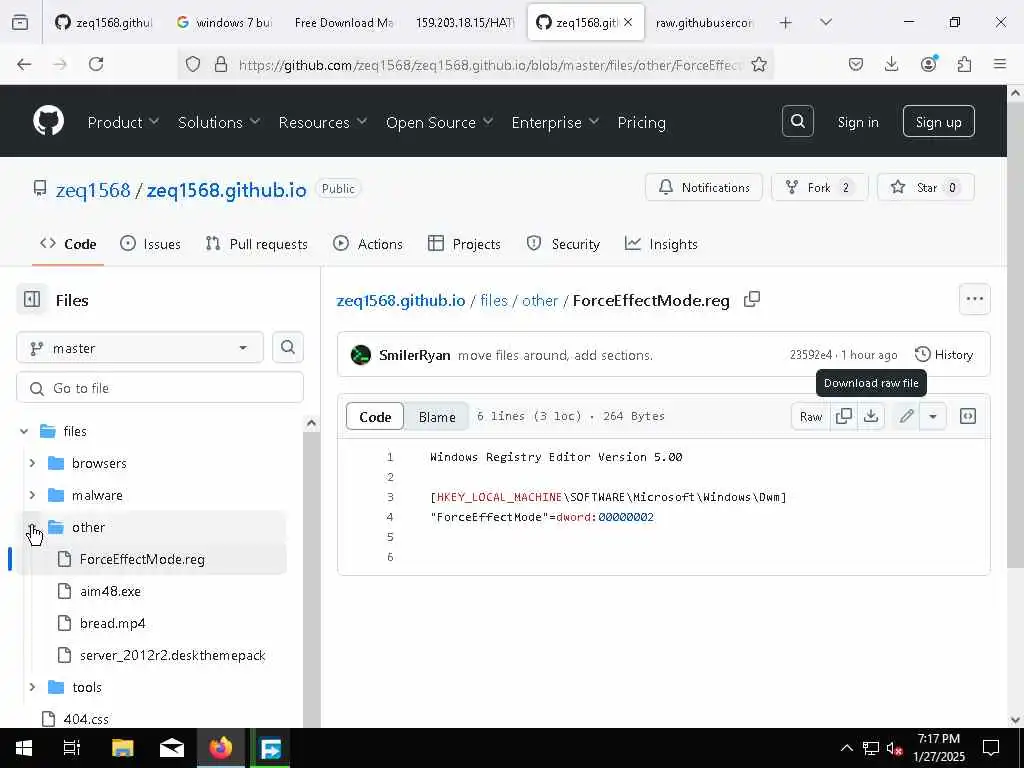Image resolution: width=1024 pixels, height=768 pixels.
Task: Click the GitHub logo in the header
Action: tap(48, 121)
